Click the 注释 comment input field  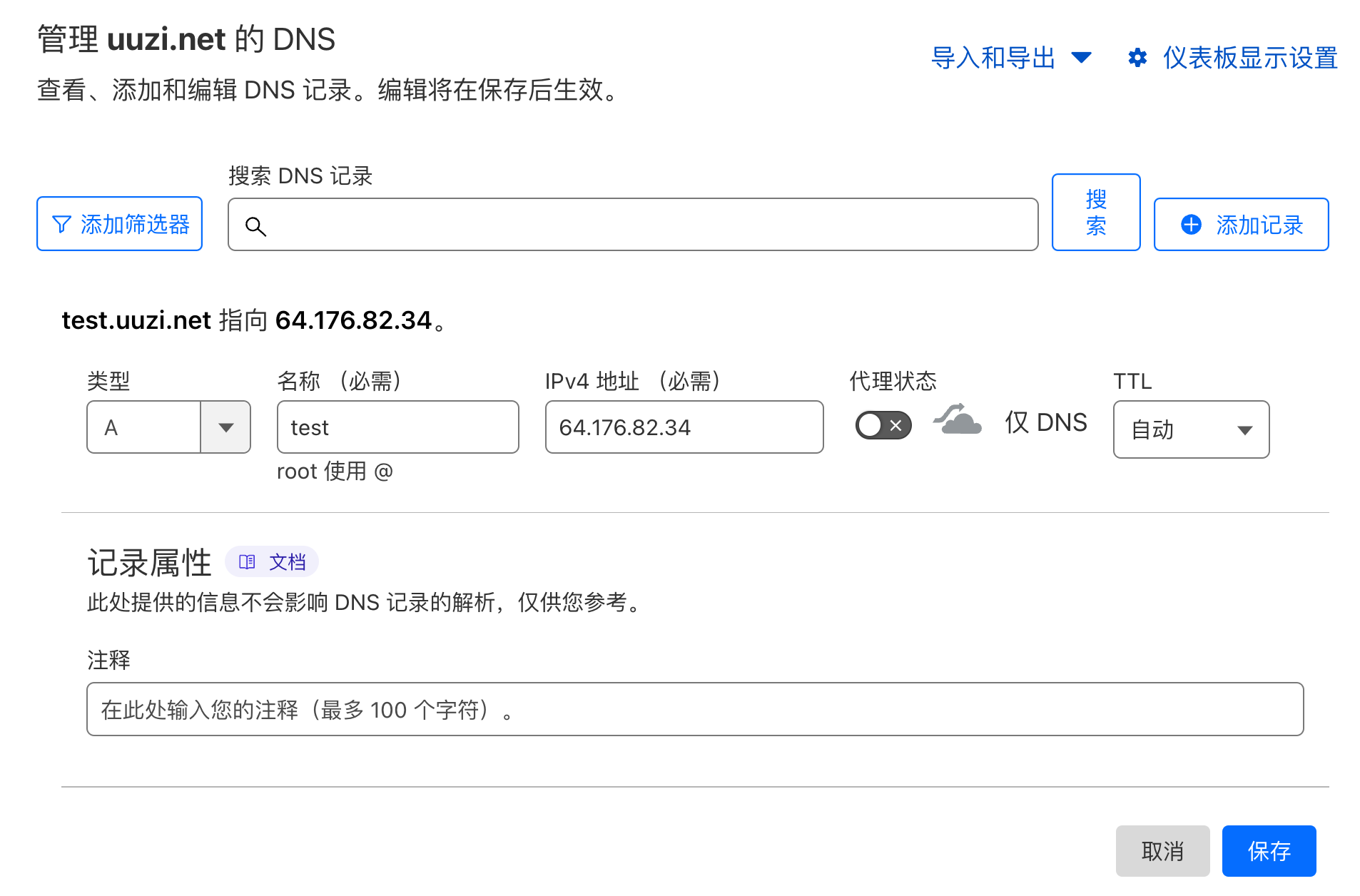[x=695, y=709]
